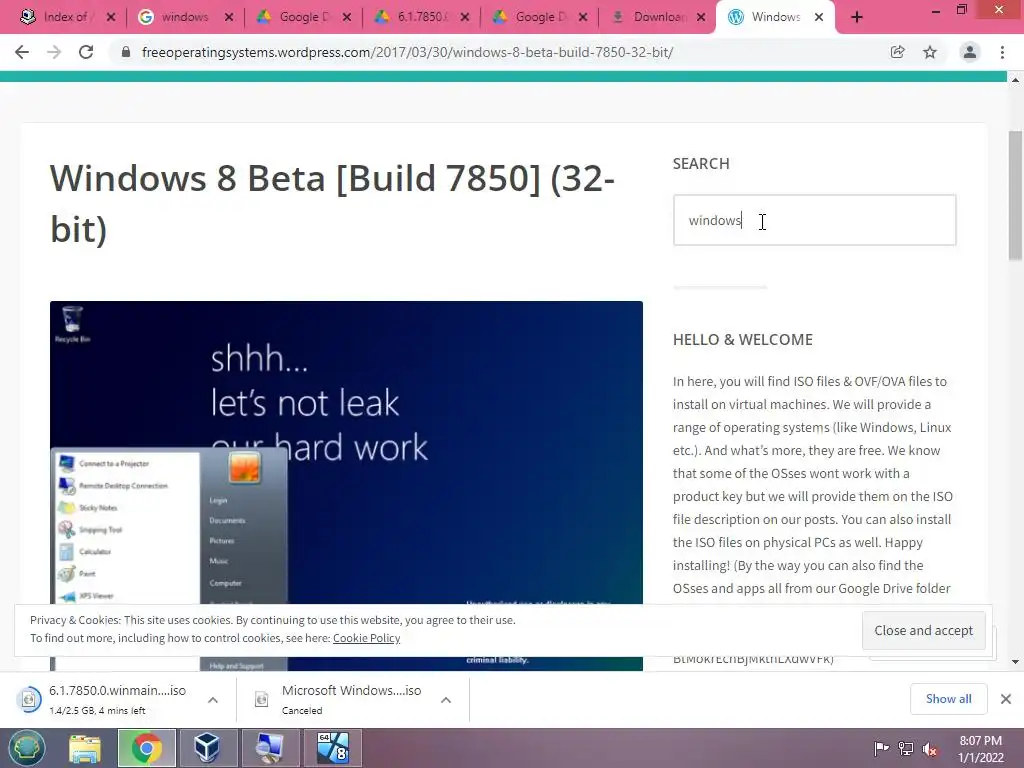Click the muted volume tray icon
1024x768 pixels.
pos(930,748)
